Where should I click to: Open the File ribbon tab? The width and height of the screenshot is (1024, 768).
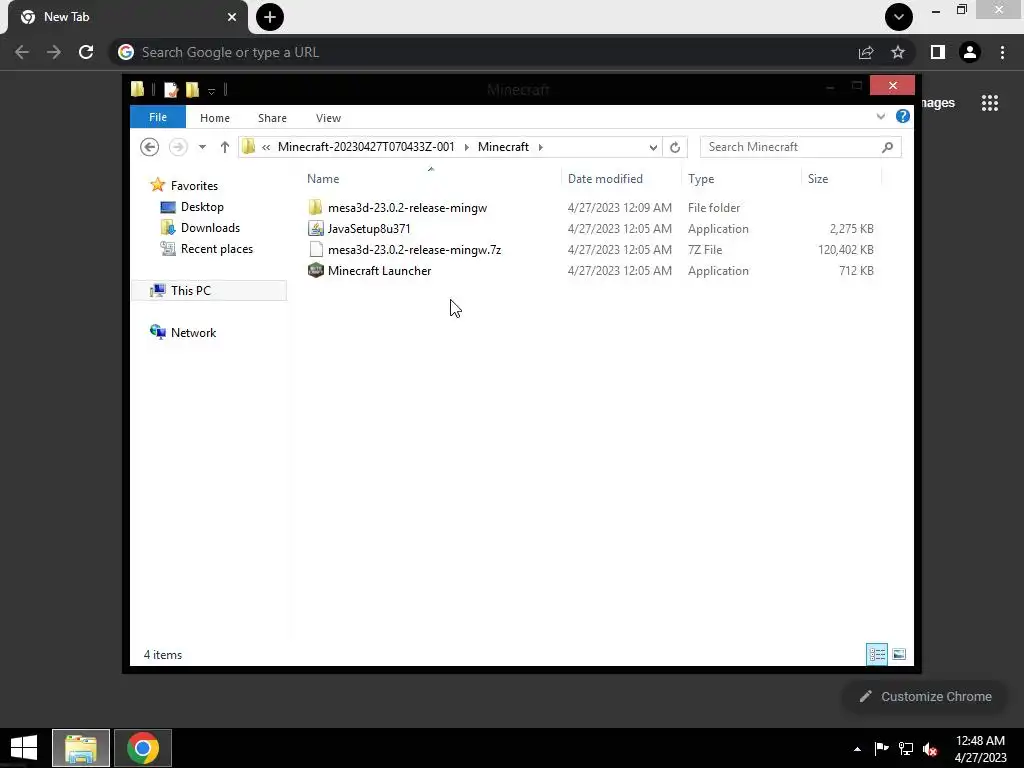pos(158,117)
